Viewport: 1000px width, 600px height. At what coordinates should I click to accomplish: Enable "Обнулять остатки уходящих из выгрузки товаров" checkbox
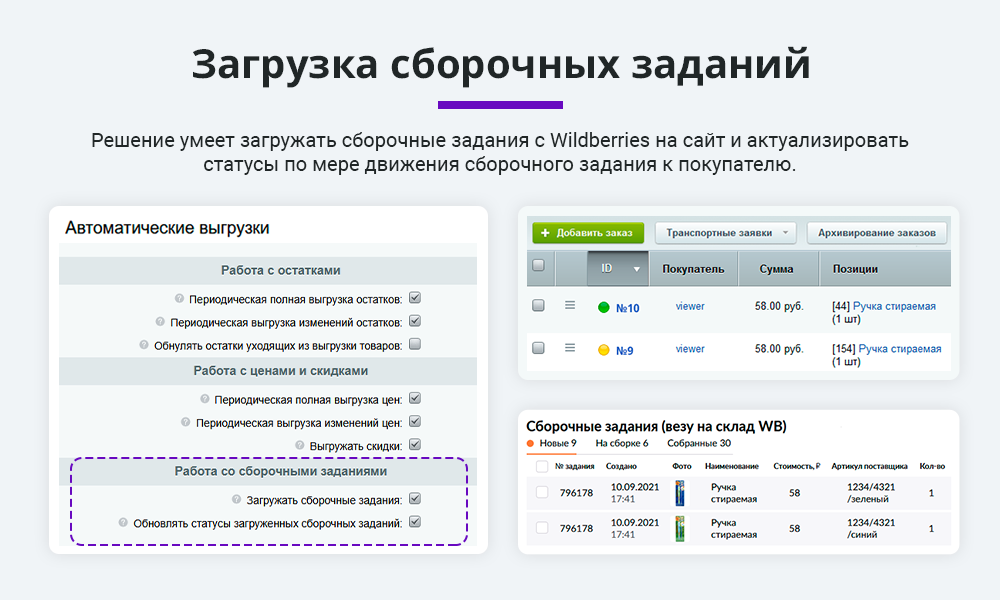(x=413, y=343)
